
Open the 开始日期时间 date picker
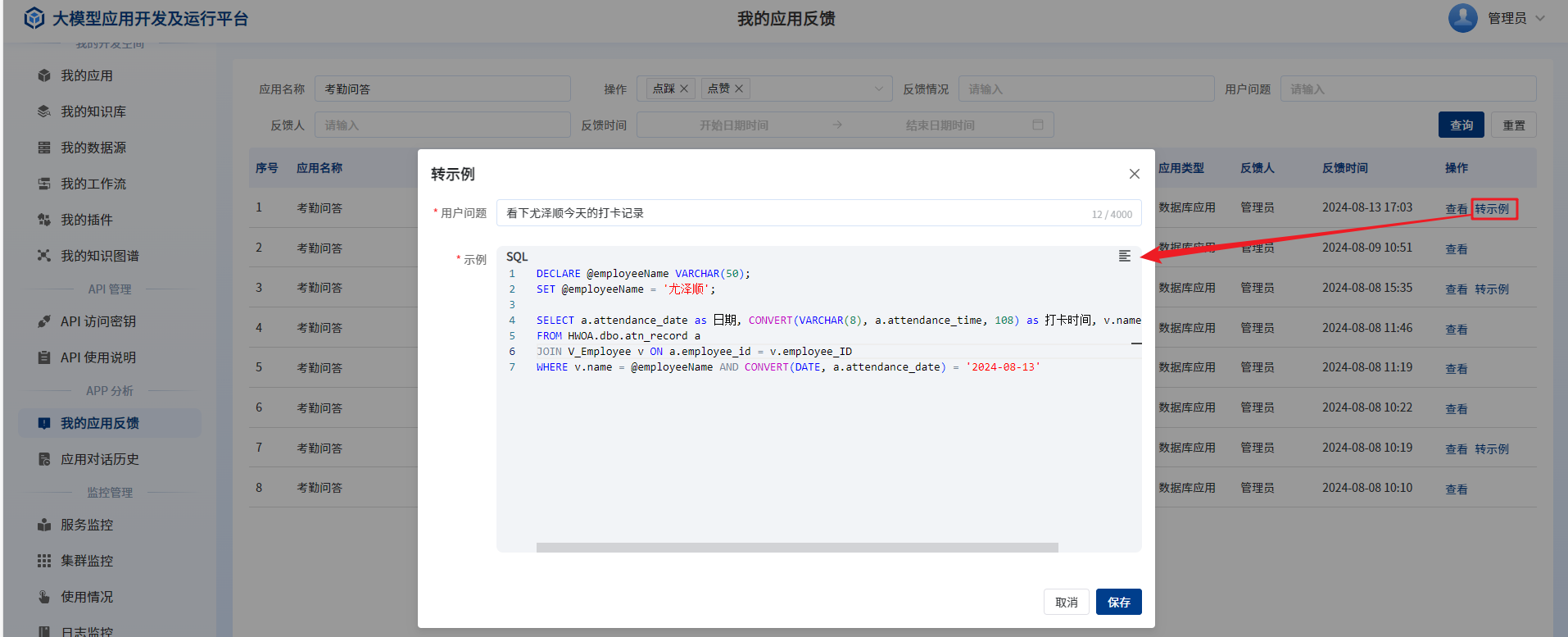[x=733, y=125]
